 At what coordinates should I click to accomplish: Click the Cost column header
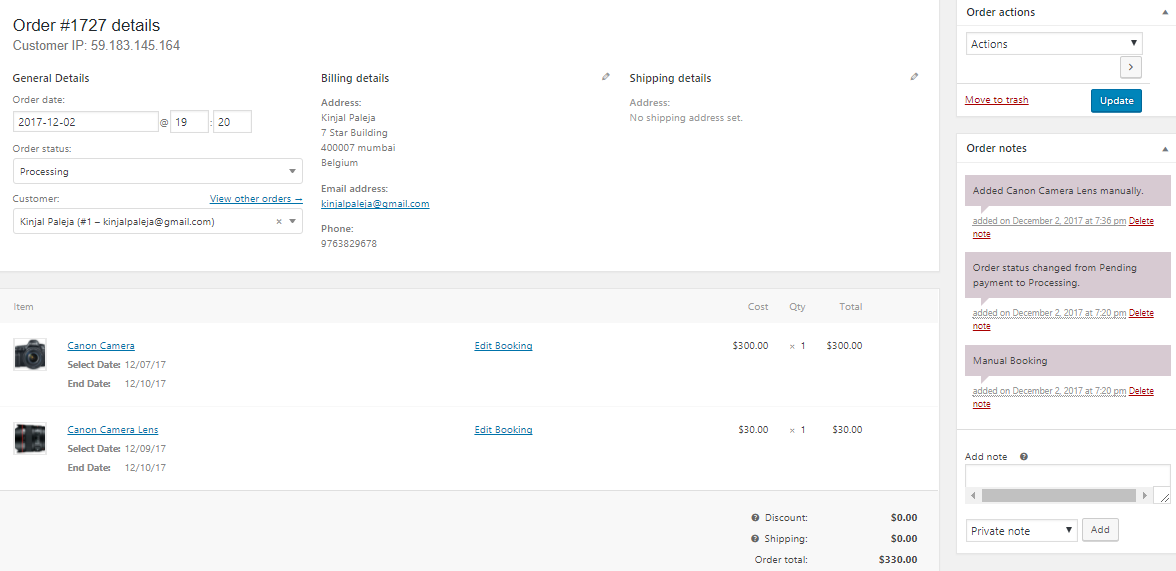[x=758, y=307]
